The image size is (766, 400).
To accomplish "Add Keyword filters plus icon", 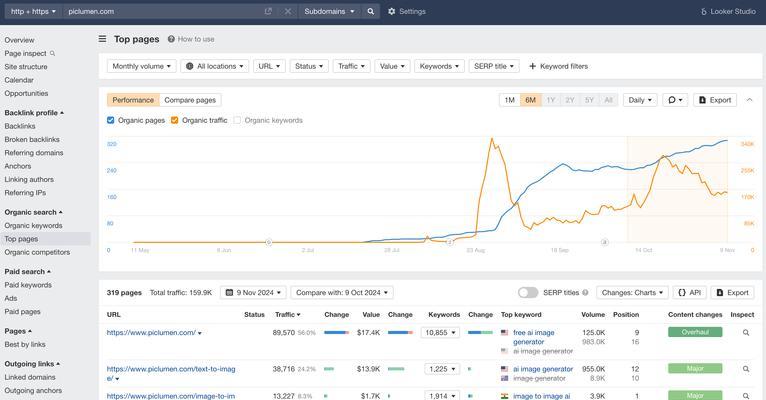I will coord(532,66).
